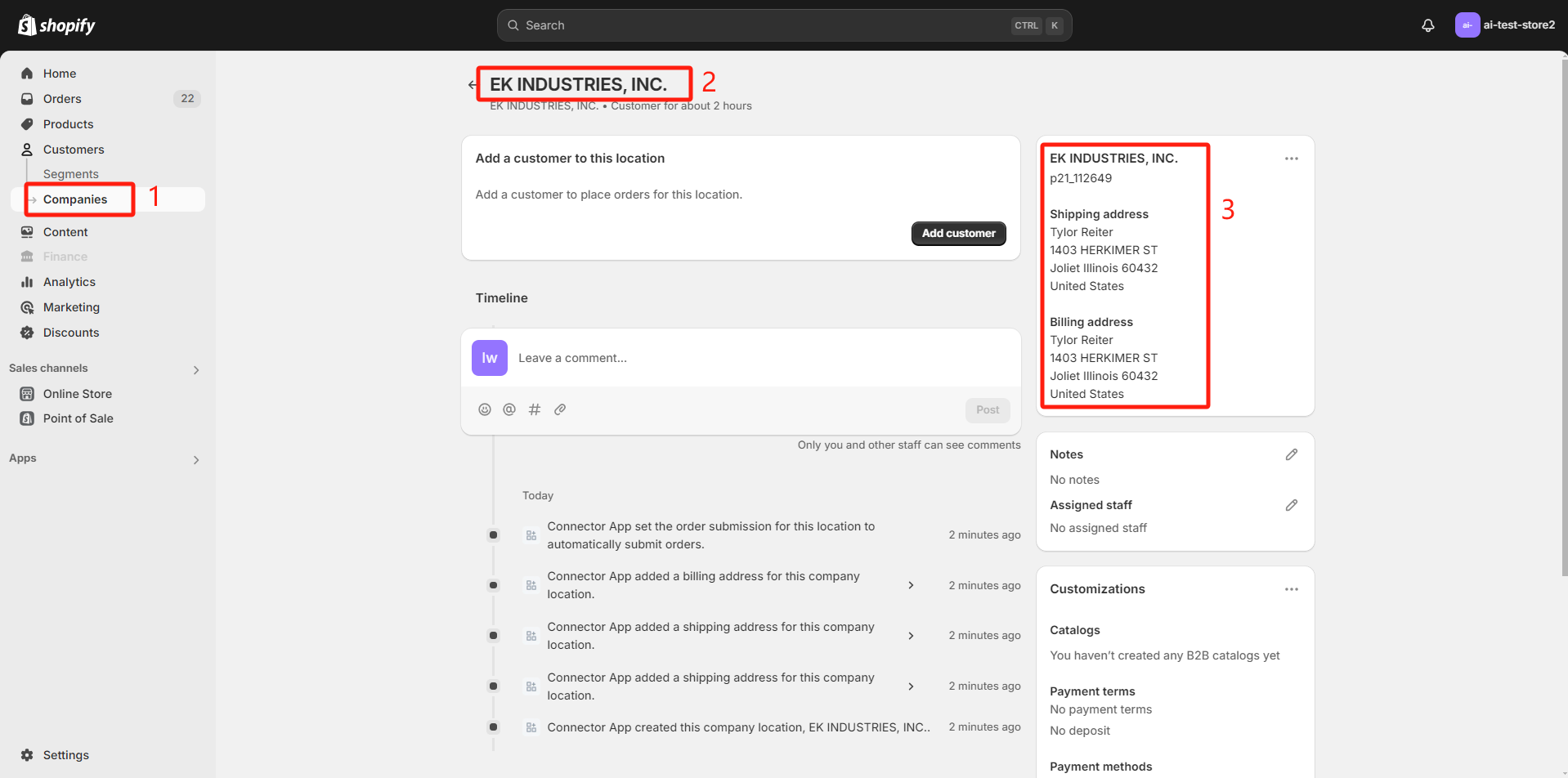Click the Payment terms label
Viewport: 1568px width, 778px height.
coord(1092,691)
